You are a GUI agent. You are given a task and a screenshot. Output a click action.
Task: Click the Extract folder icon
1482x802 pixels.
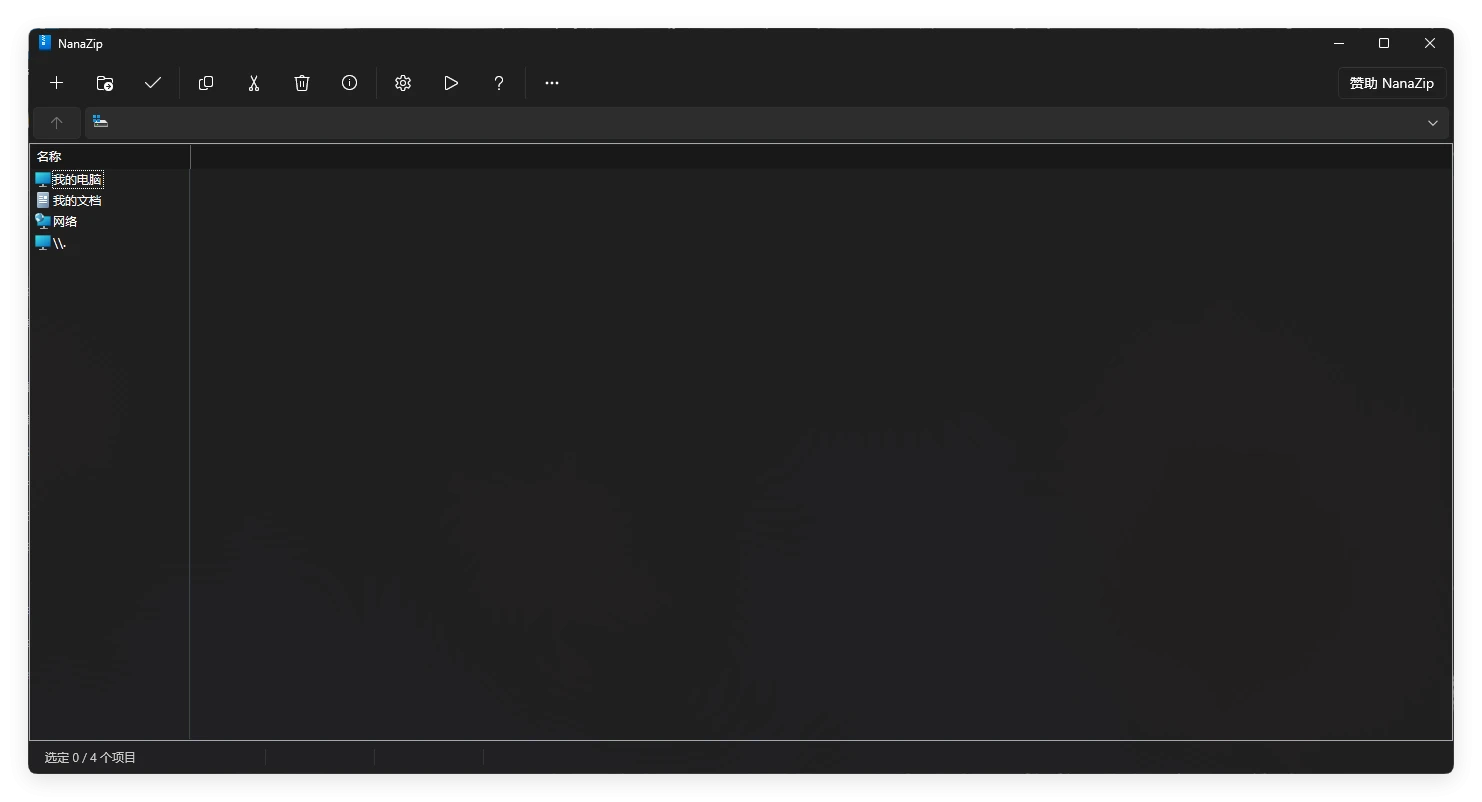pos(105,83)
